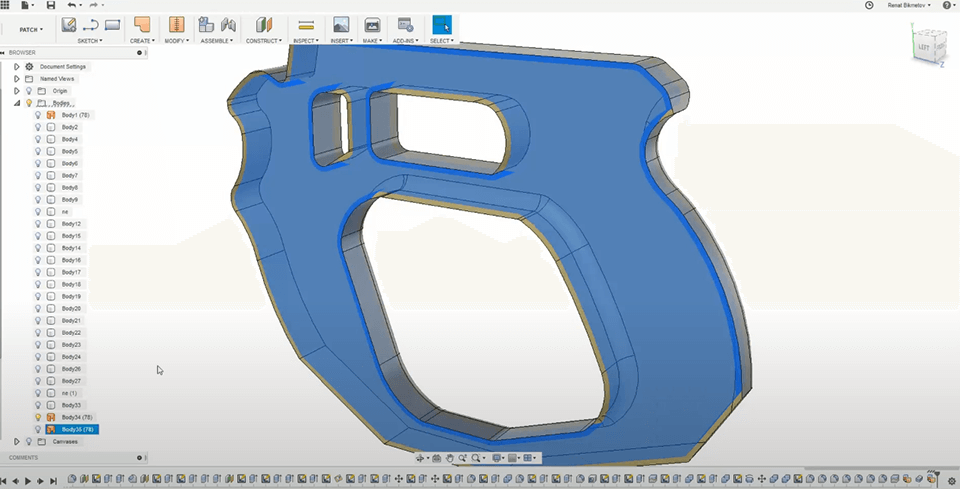The image size is (960, 489).
Task: Toggle visibility lightbulb of the Bodies folder
Action: coord(29,103)
